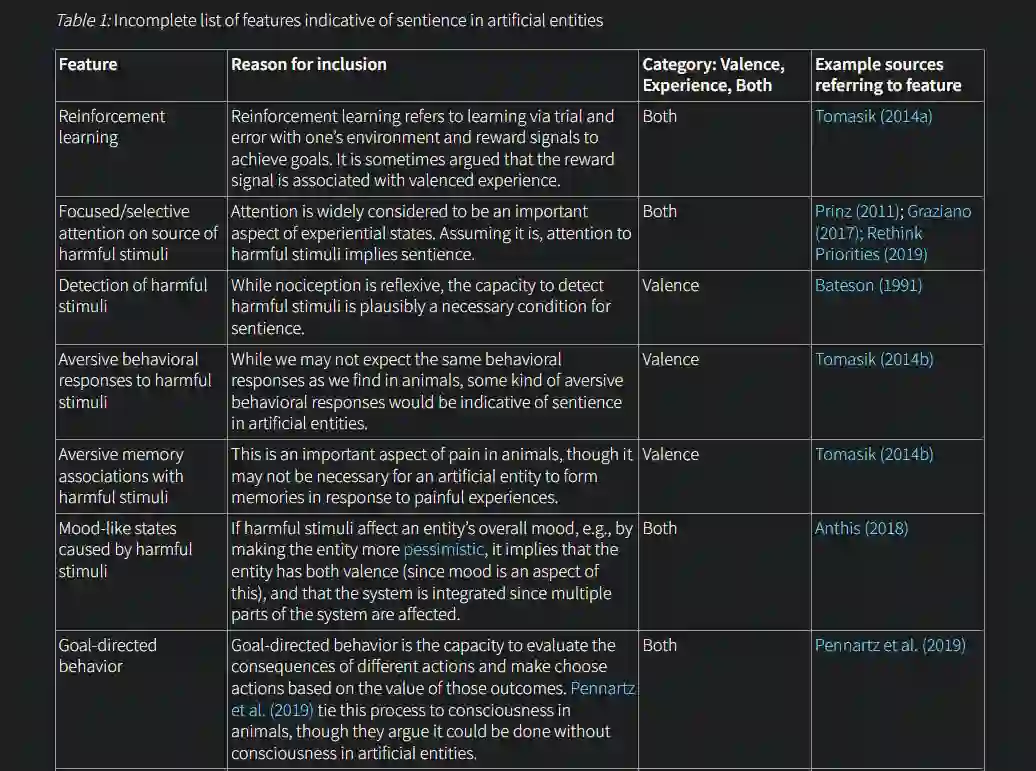Viewport: 1036px width, 771px height.
Task: Click Tomasik (2014b) in the aversive behavioral responses row
Action: point(873,360)
